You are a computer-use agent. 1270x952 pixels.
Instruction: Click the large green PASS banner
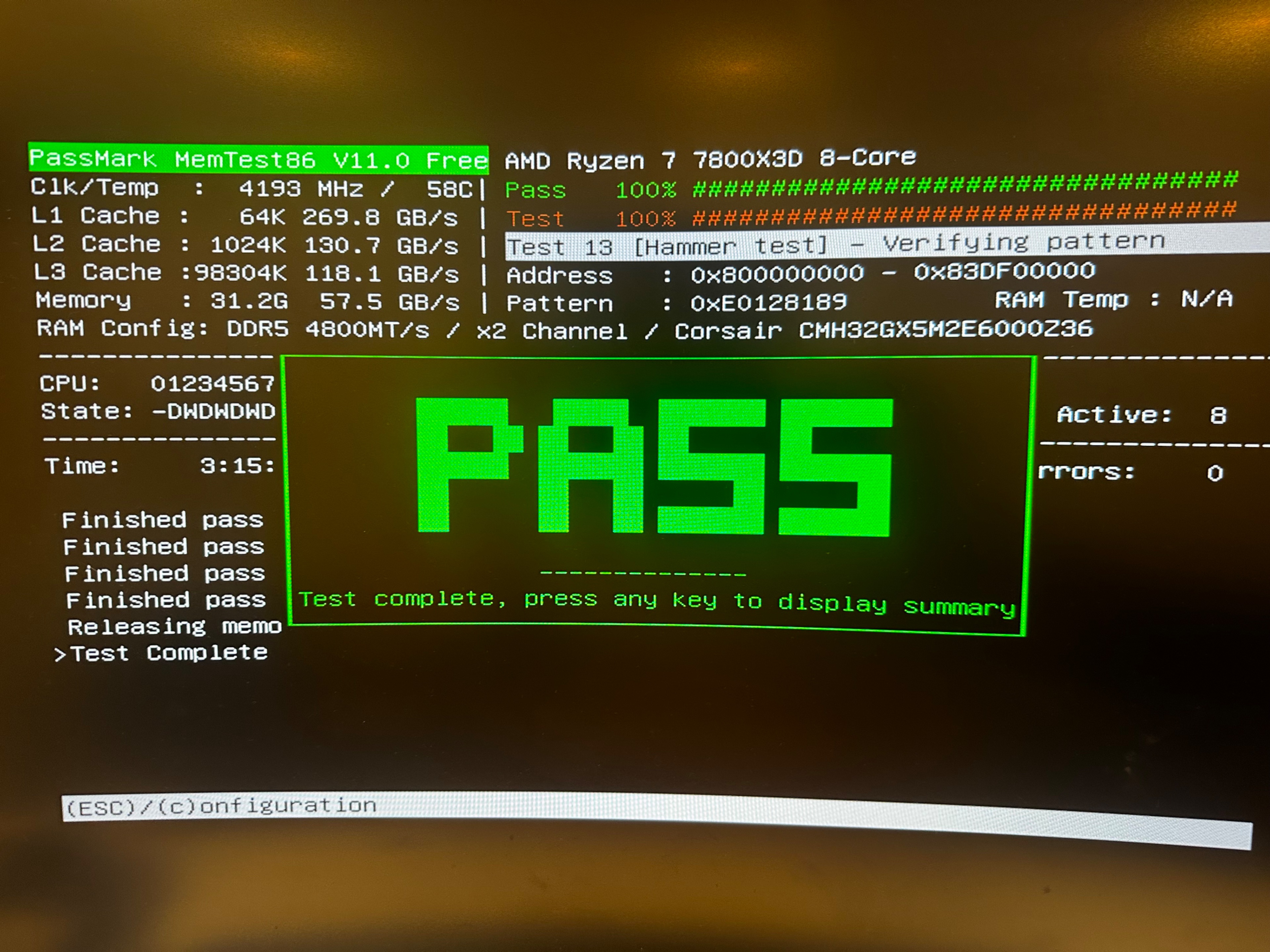655,466
